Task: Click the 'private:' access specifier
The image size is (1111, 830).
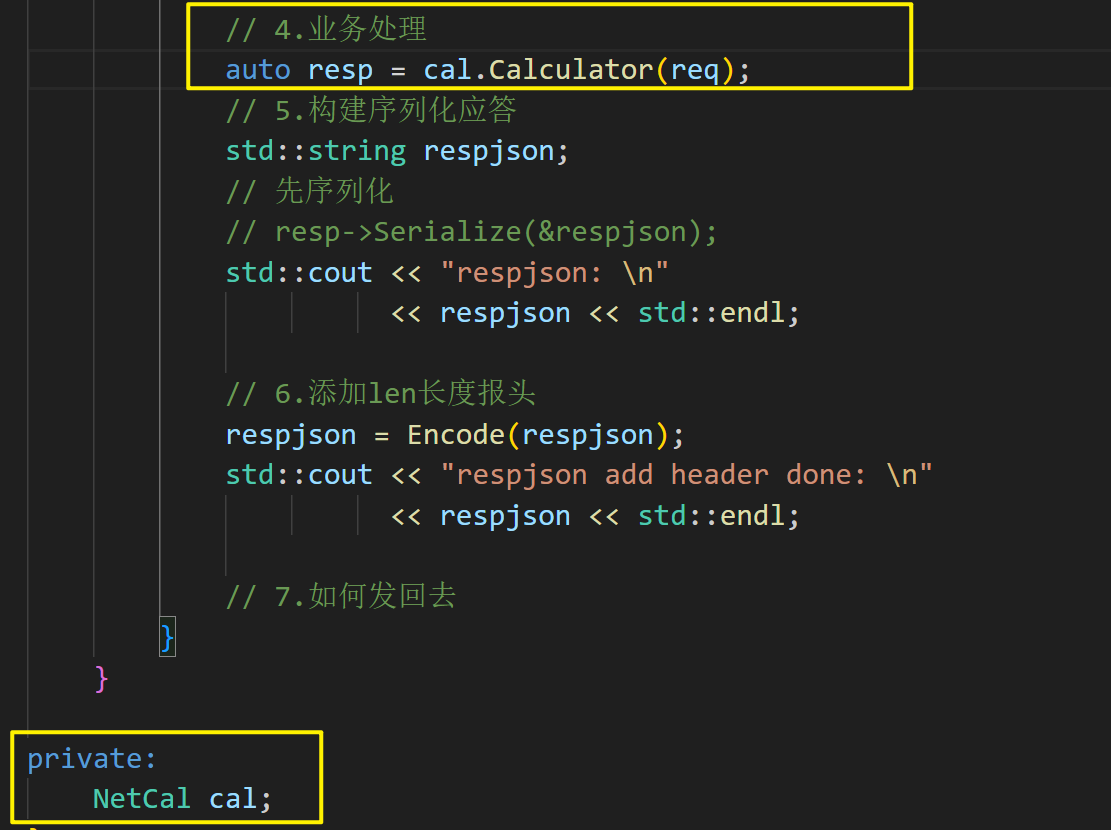Action: (92, 758)
